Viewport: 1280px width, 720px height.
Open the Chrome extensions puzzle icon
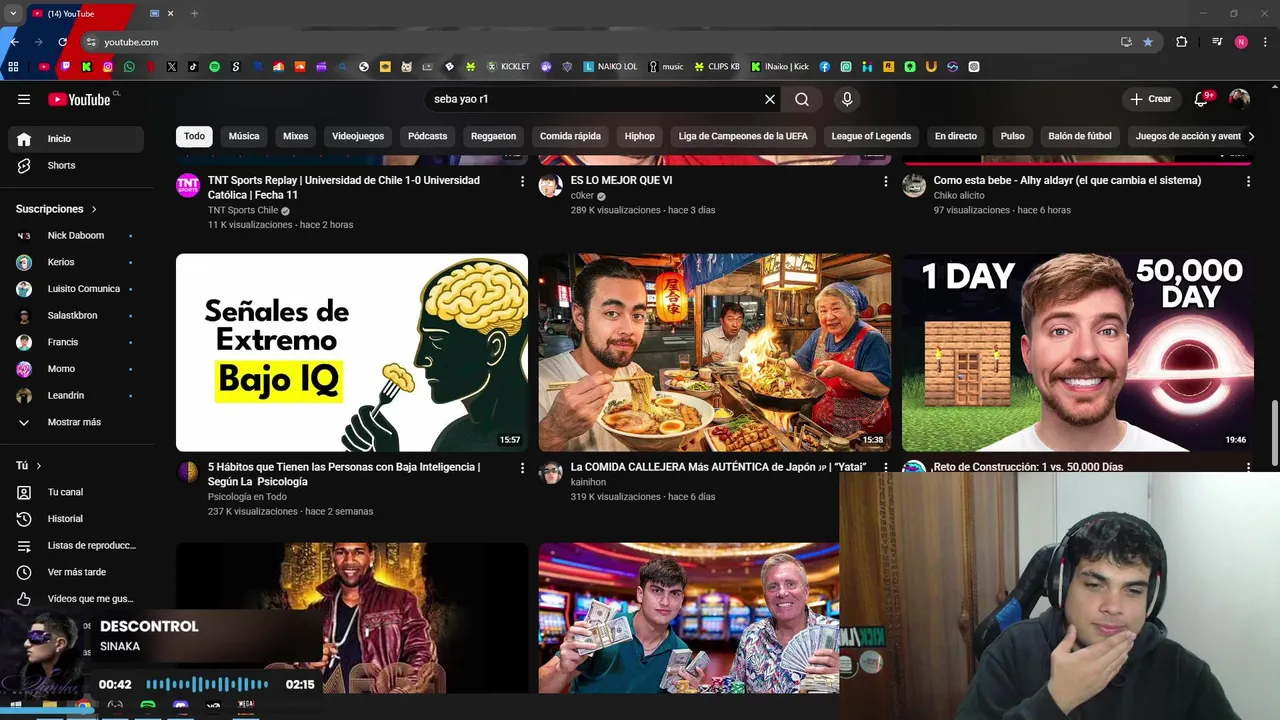click(x=1182, y=42)
